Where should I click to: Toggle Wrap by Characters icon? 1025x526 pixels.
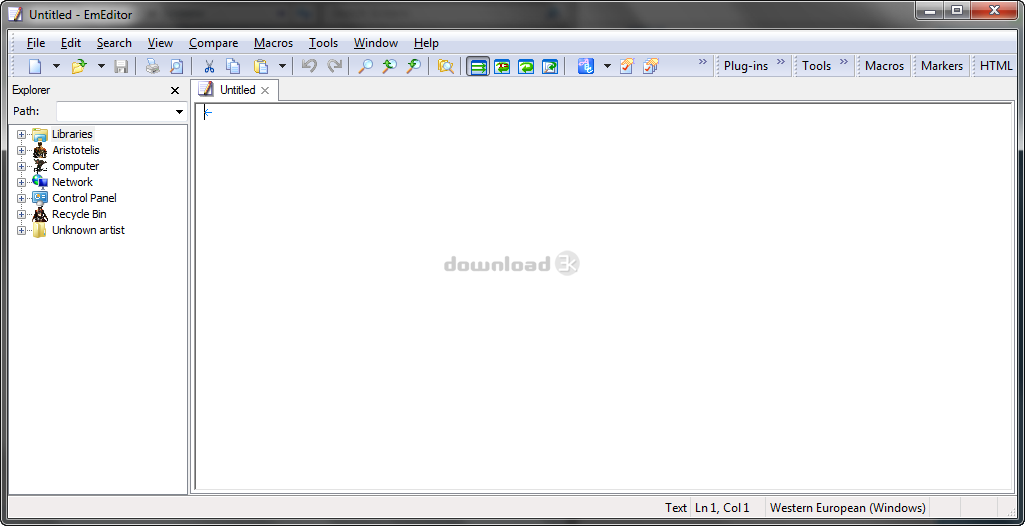pyautogui.click(x=502, y=66)
